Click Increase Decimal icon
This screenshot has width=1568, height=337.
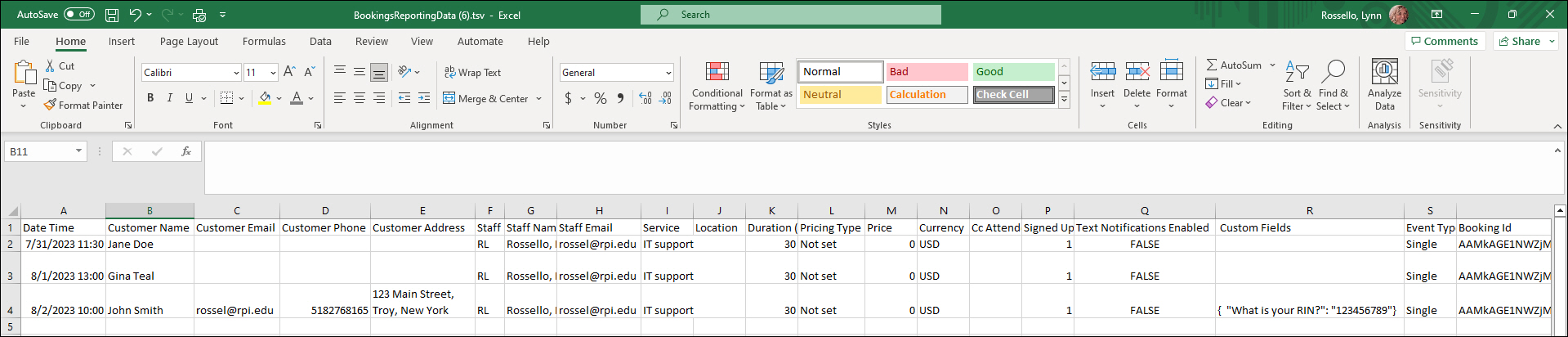coord(646,98)
